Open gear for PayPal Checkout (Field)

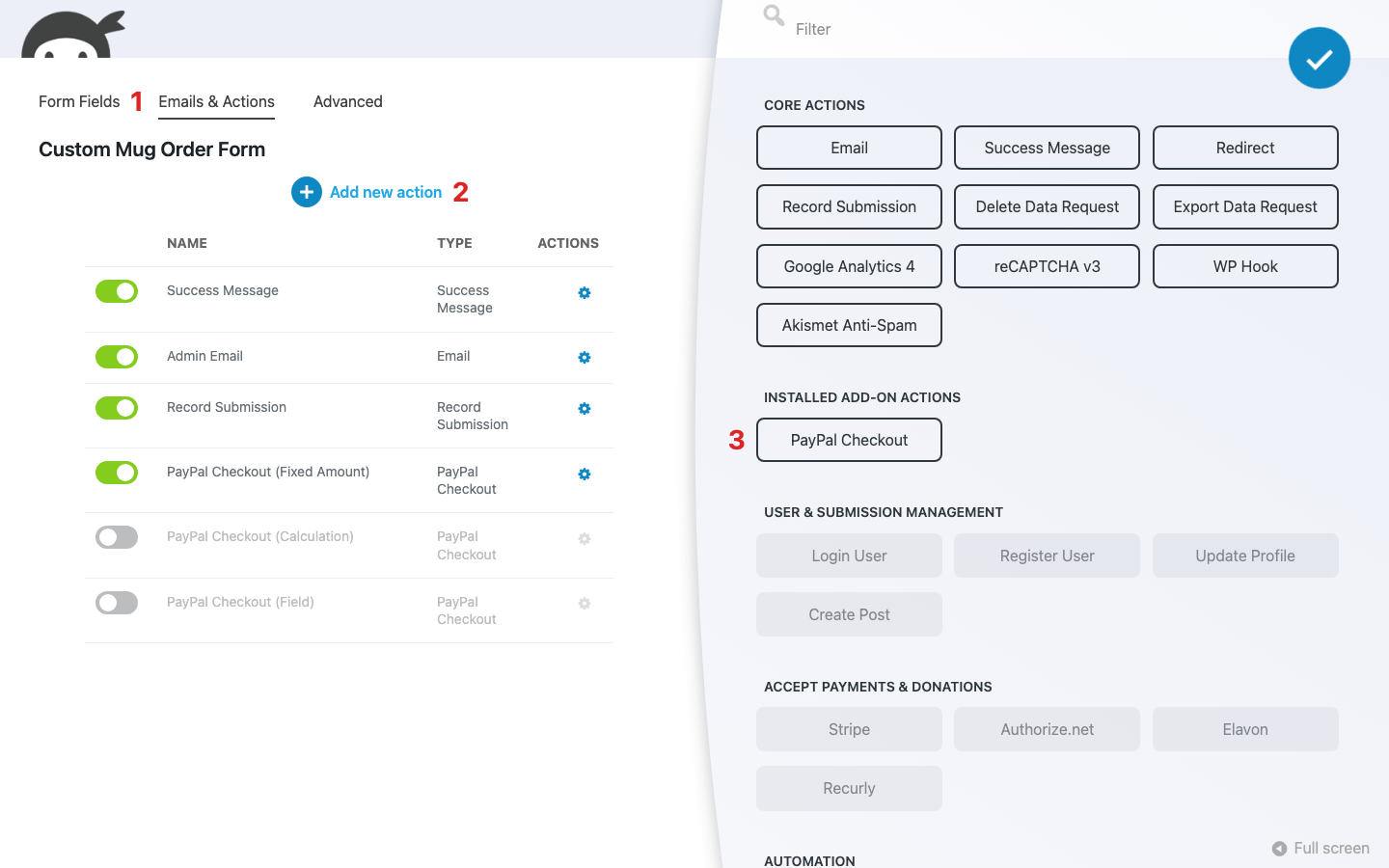(x=585, y=603)
